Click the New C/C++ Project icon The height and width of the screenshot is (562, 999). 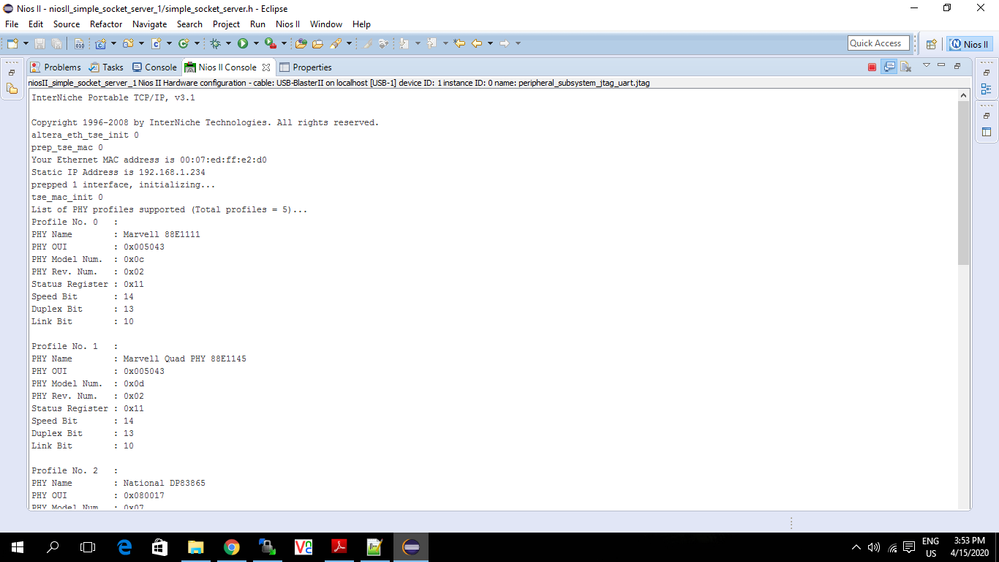tap(100, 43)
